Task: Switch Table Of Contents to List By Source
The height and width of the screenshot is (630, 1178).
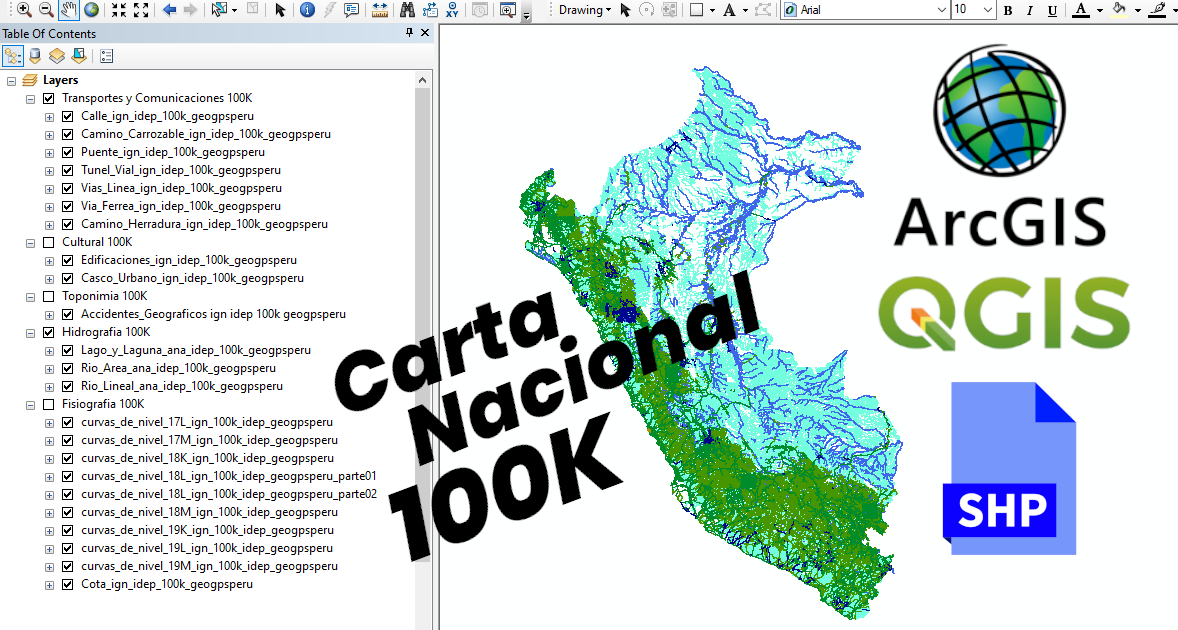Action: point(34,55)
